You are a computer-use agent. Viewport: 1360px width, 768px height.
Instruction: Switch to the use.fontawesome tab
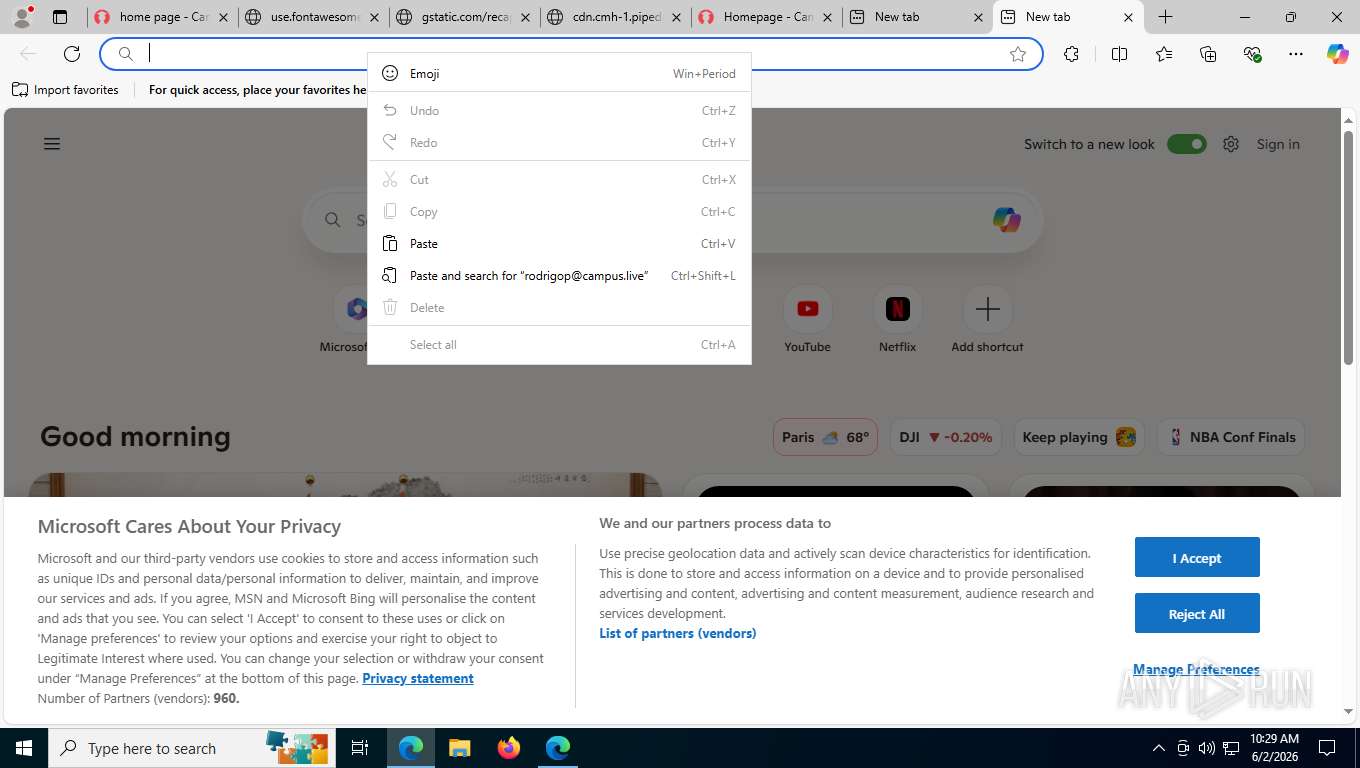[312, 17]
